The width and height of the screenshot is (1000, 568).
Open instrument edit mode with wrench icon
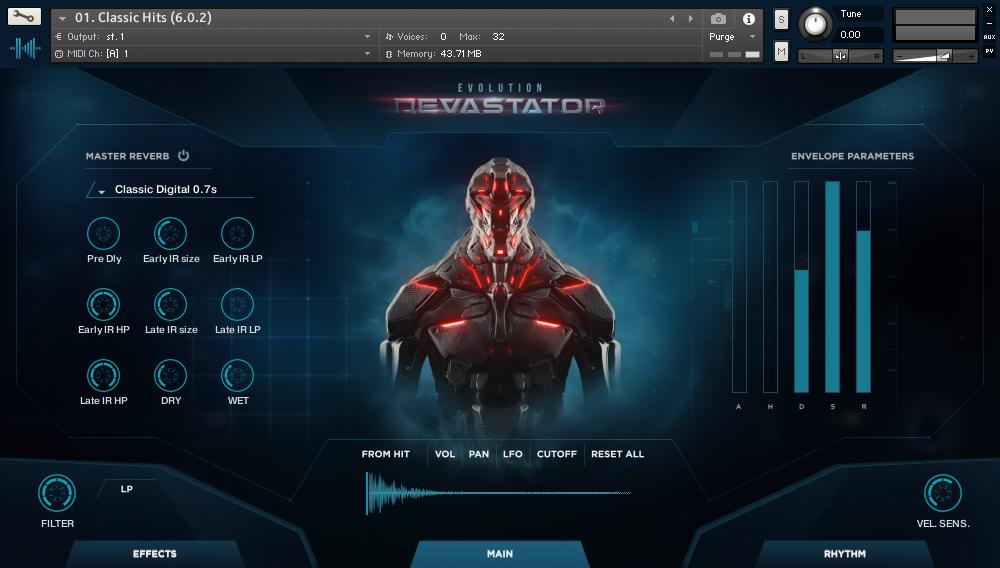tap(24, 16)
